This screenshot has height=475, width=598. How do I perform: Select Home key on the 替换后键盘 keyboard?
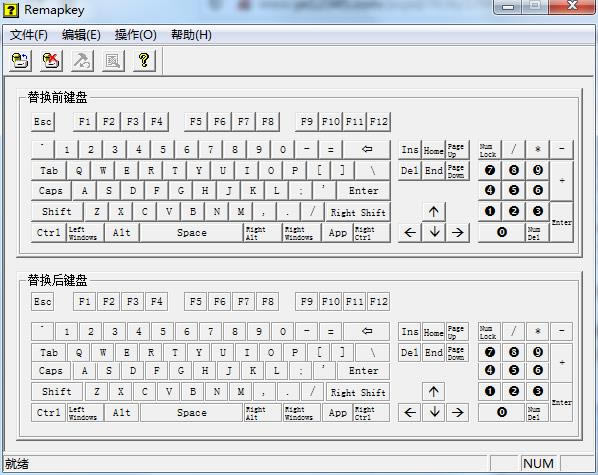coord(434,332)
